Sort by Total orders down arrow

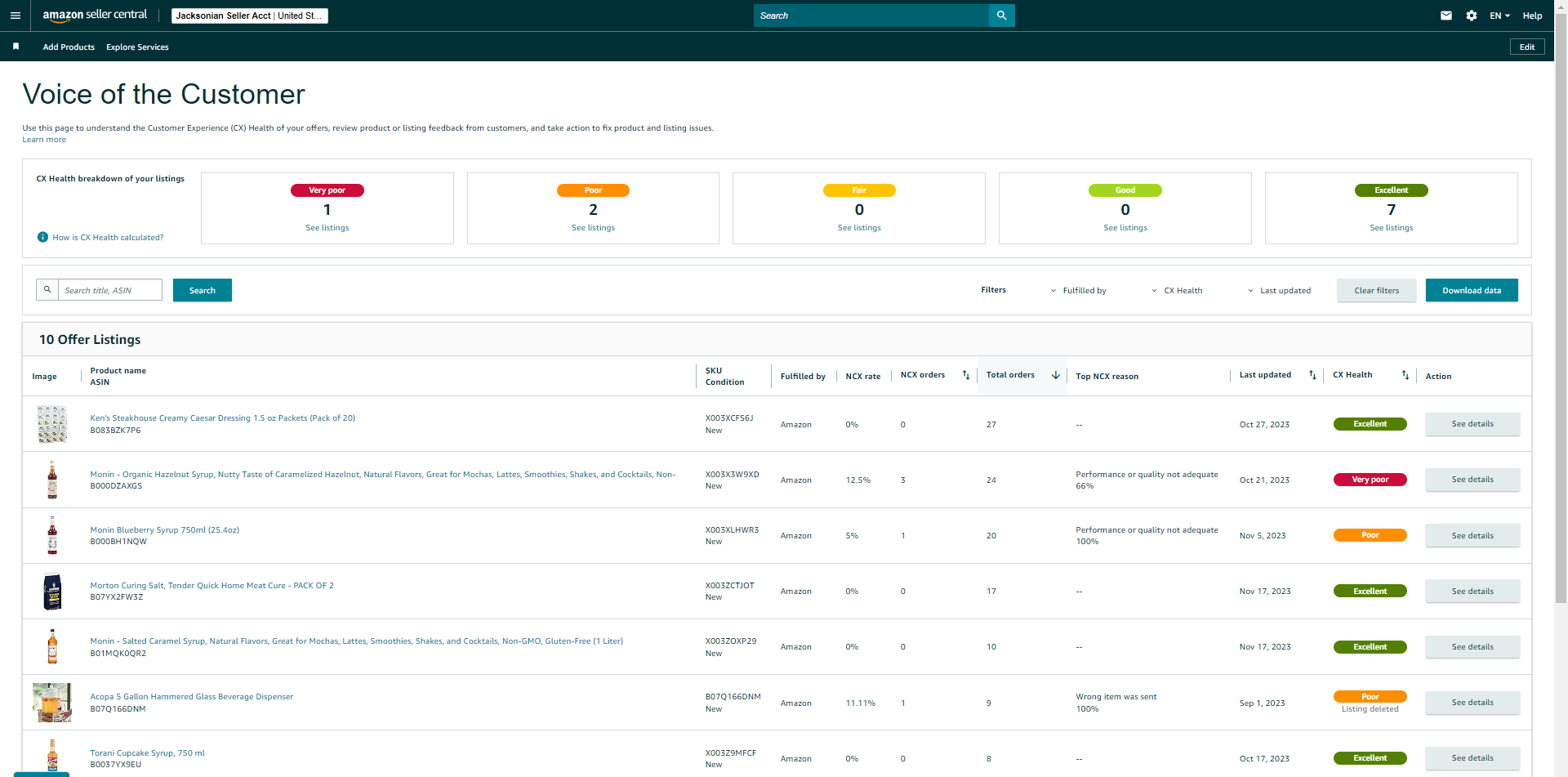tap(1055, 375)
